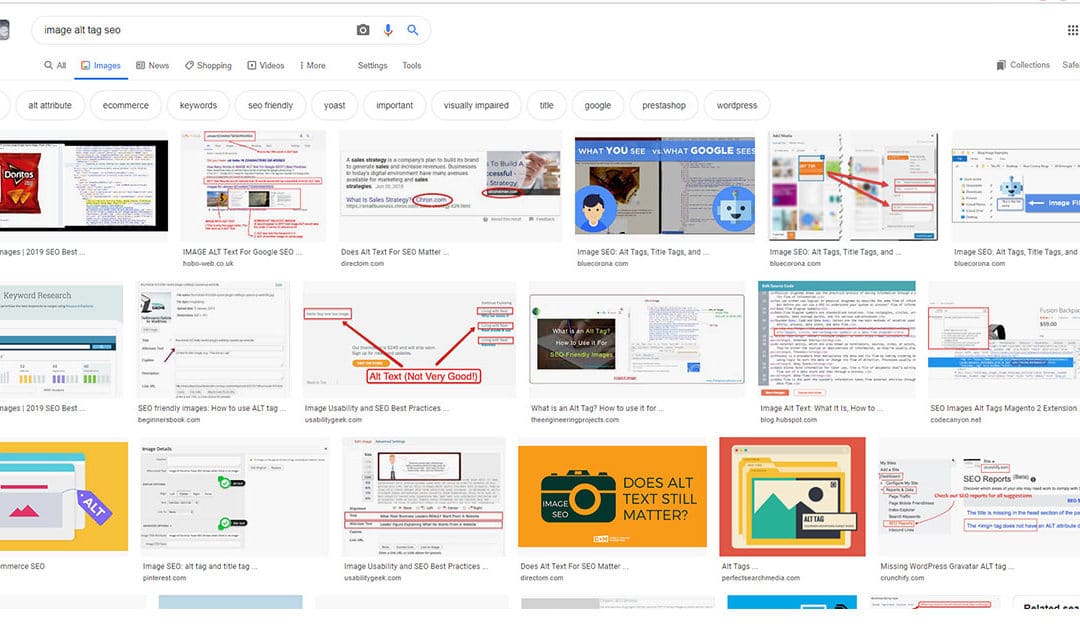Click the Videos play icon

pos(250,65)
